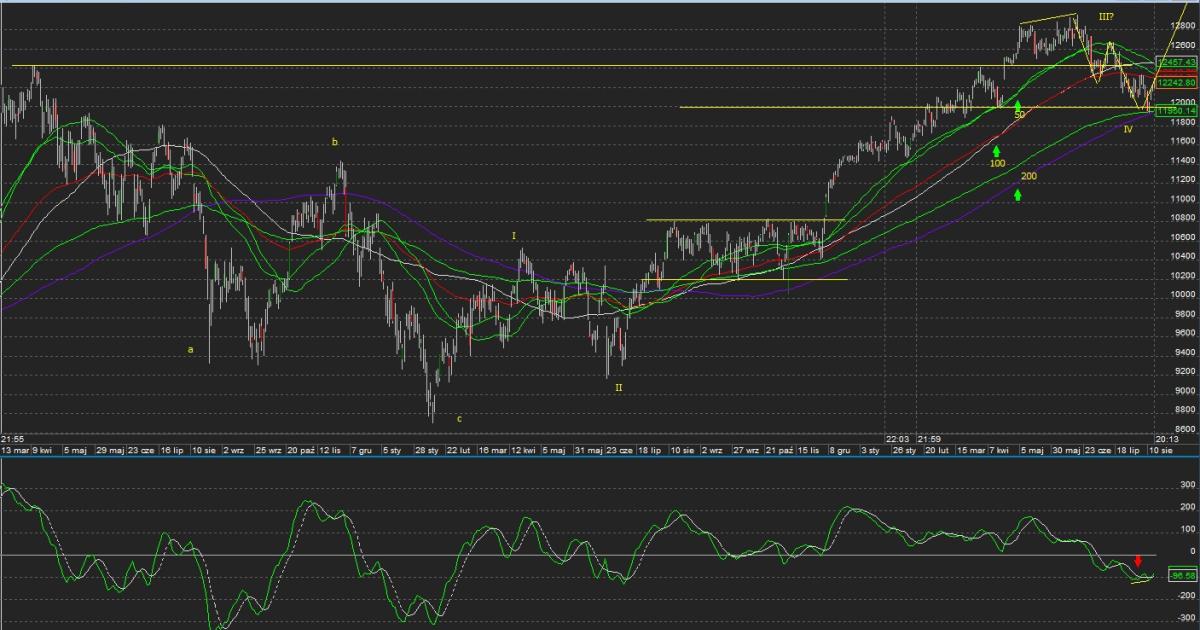Viewport: 1200px width, 630px height.
Task: Click the -96.58 oscillator value tag
Action: click(x=1183, y=575)
